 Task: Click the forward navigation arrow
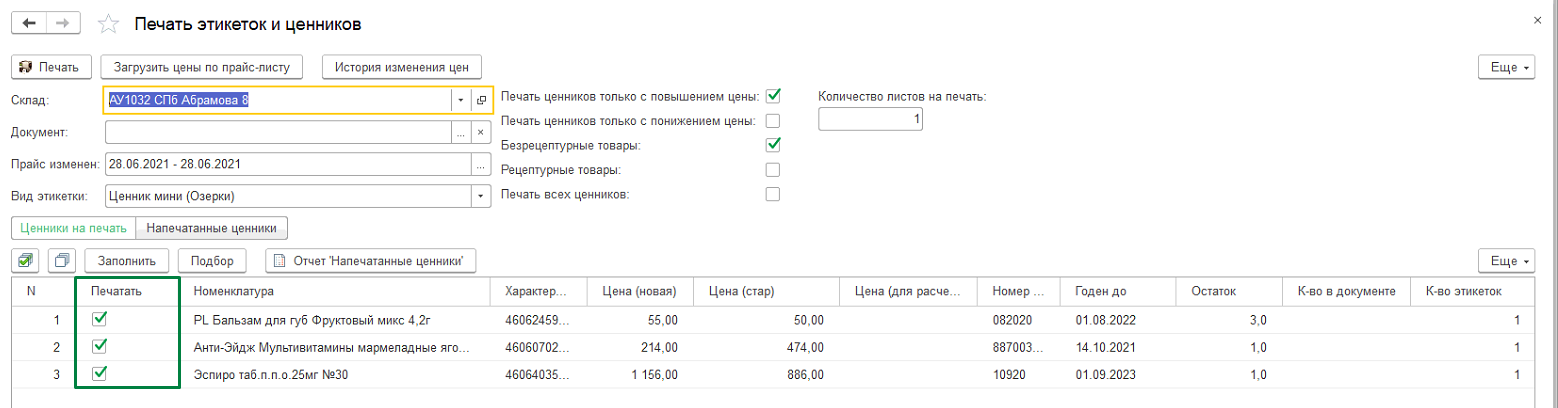coord(62,22)
